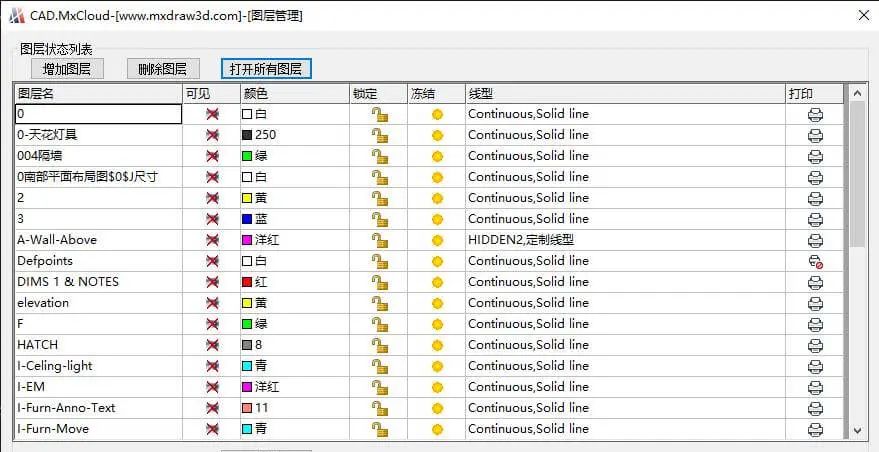This screenshot has width=879, height=452.
Task: Lock the A-Wall-Above layer
Action: (x=380, y=241)
